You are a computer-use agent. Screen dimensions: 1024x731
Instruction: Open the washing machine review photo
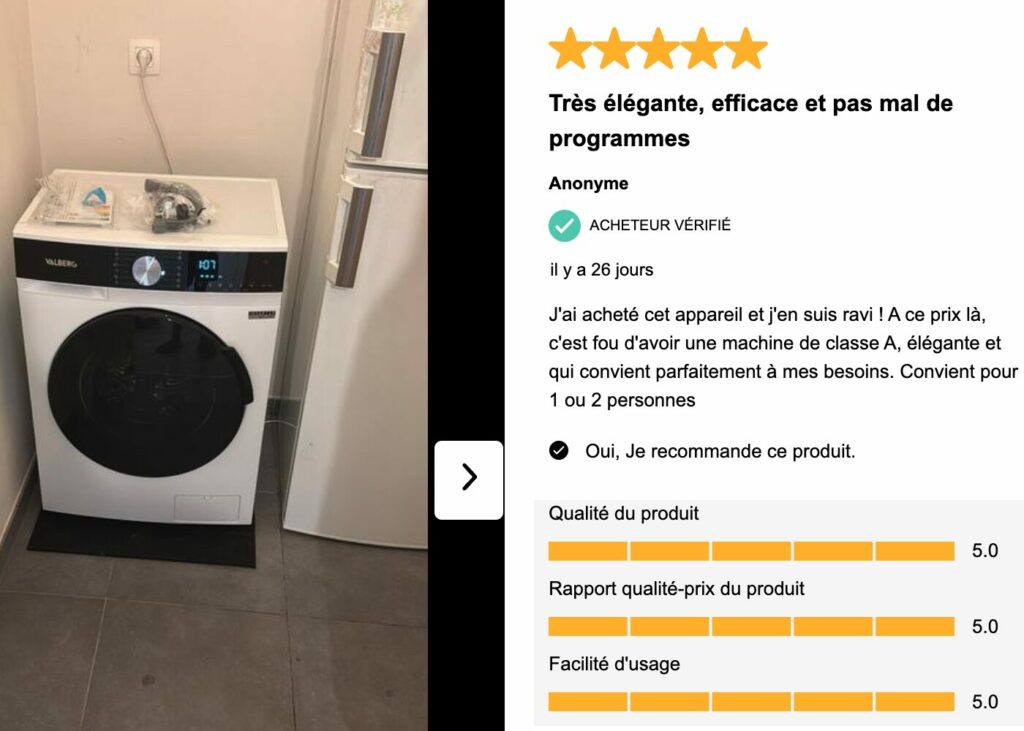(x=214, y=365)
